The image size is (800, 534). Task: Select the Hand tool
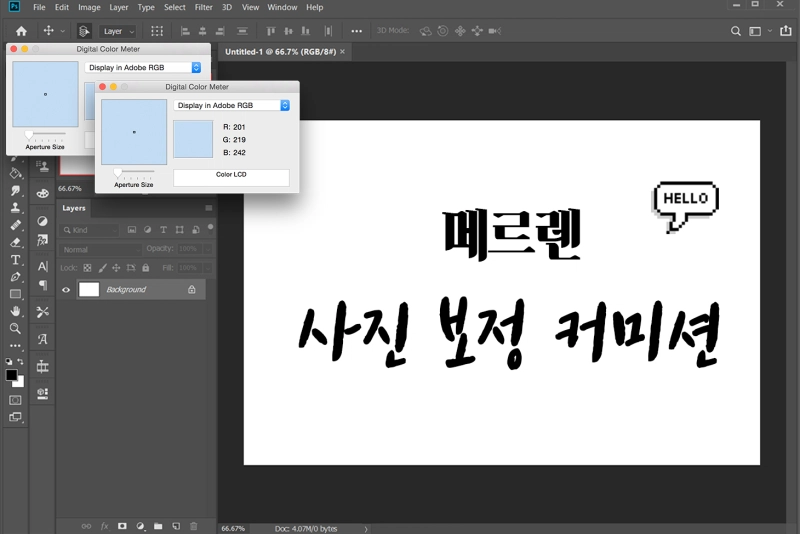(x=15, y=311)
